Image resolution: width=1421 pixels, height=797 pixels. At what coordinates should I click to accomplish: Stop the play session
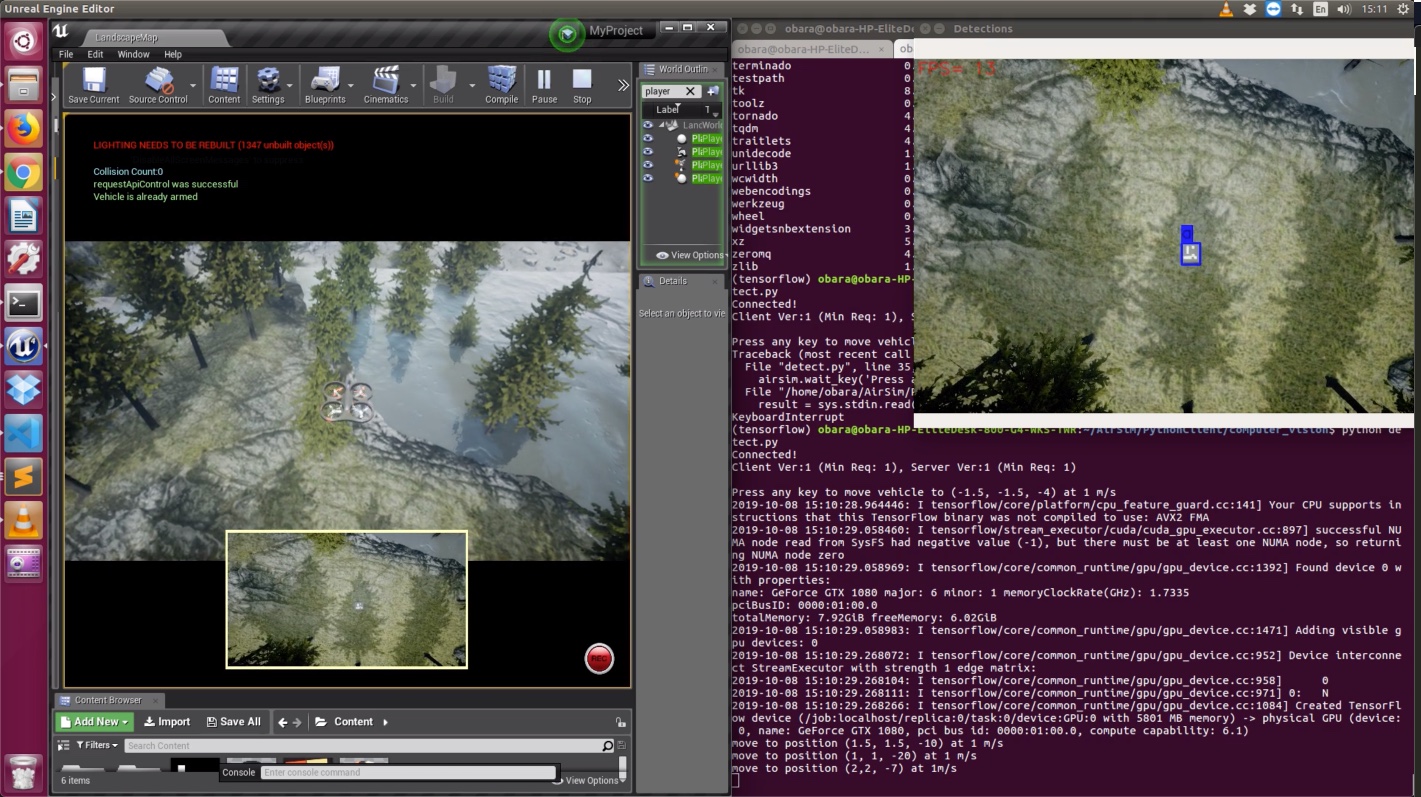tap(582, 86)
